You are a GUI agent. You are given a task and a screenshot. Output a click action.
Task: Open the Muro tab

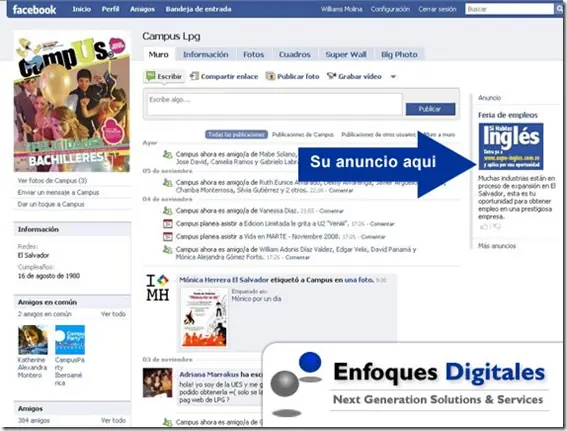(159, 54)
